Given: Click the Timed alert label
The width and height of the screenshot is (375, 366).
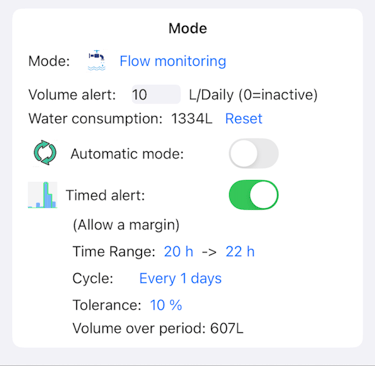Looking at the screenshot, I should tap(105, 195).
